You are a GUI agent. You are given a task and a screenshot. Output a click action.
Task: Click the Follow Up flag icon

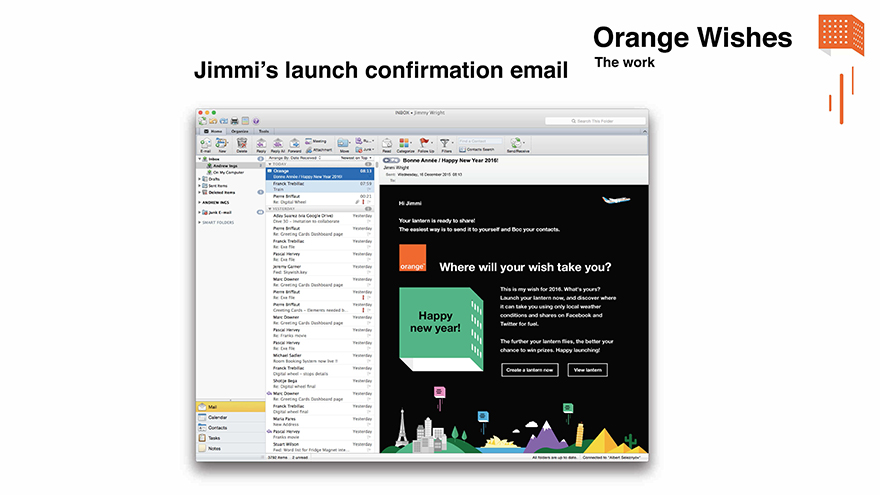pyautogui.click(x=425, y=144)
